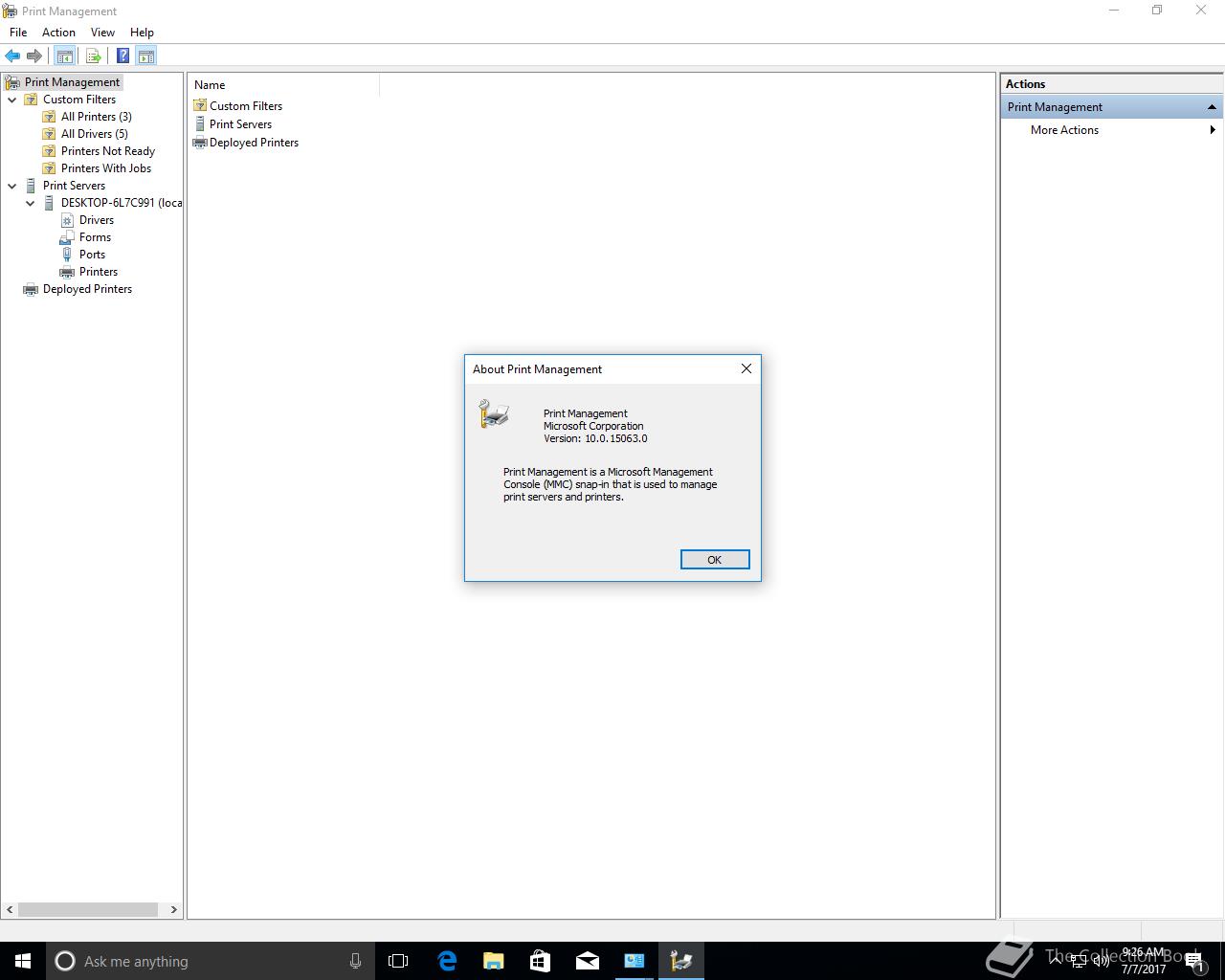Toggle Show/Hide Action Pane toolbar icon
The image size is (1225, 980).
point(146,56)
